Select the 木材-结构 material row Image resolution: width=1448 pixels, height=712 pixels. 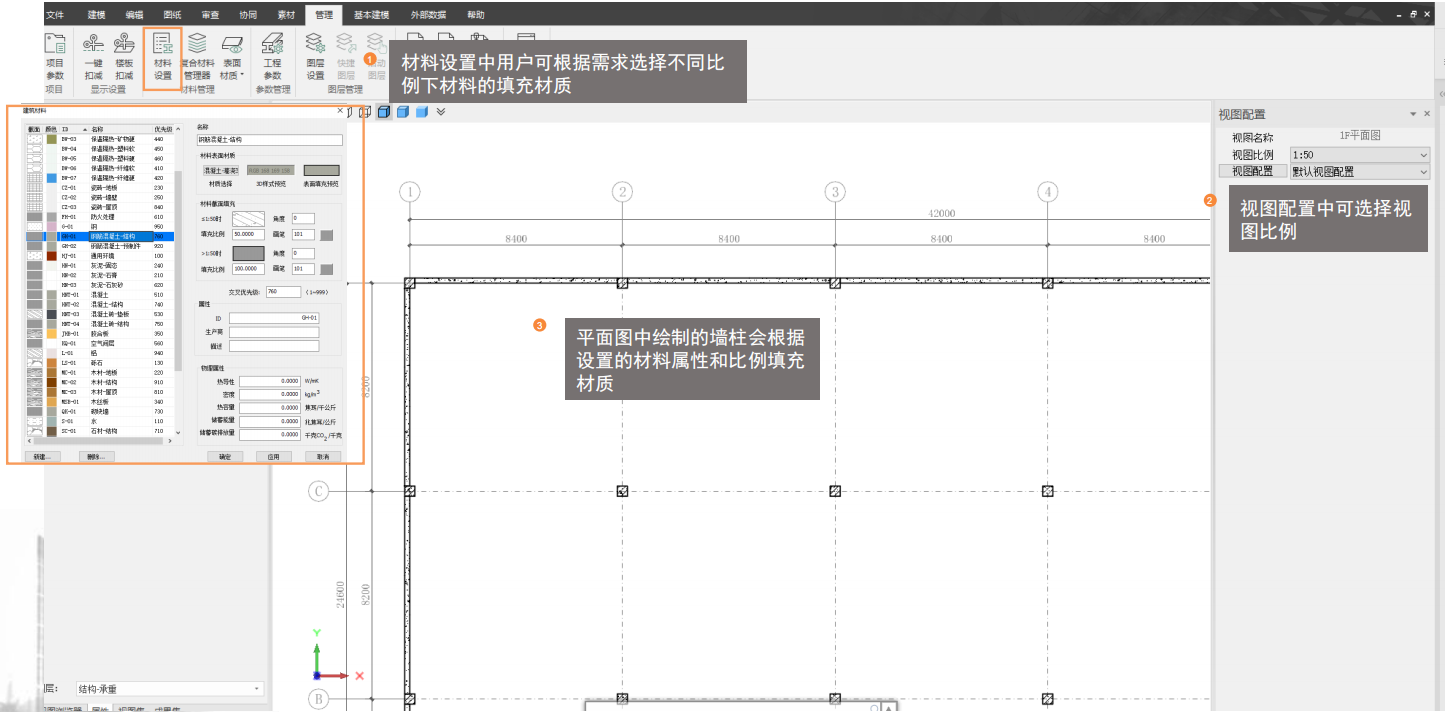100,382
